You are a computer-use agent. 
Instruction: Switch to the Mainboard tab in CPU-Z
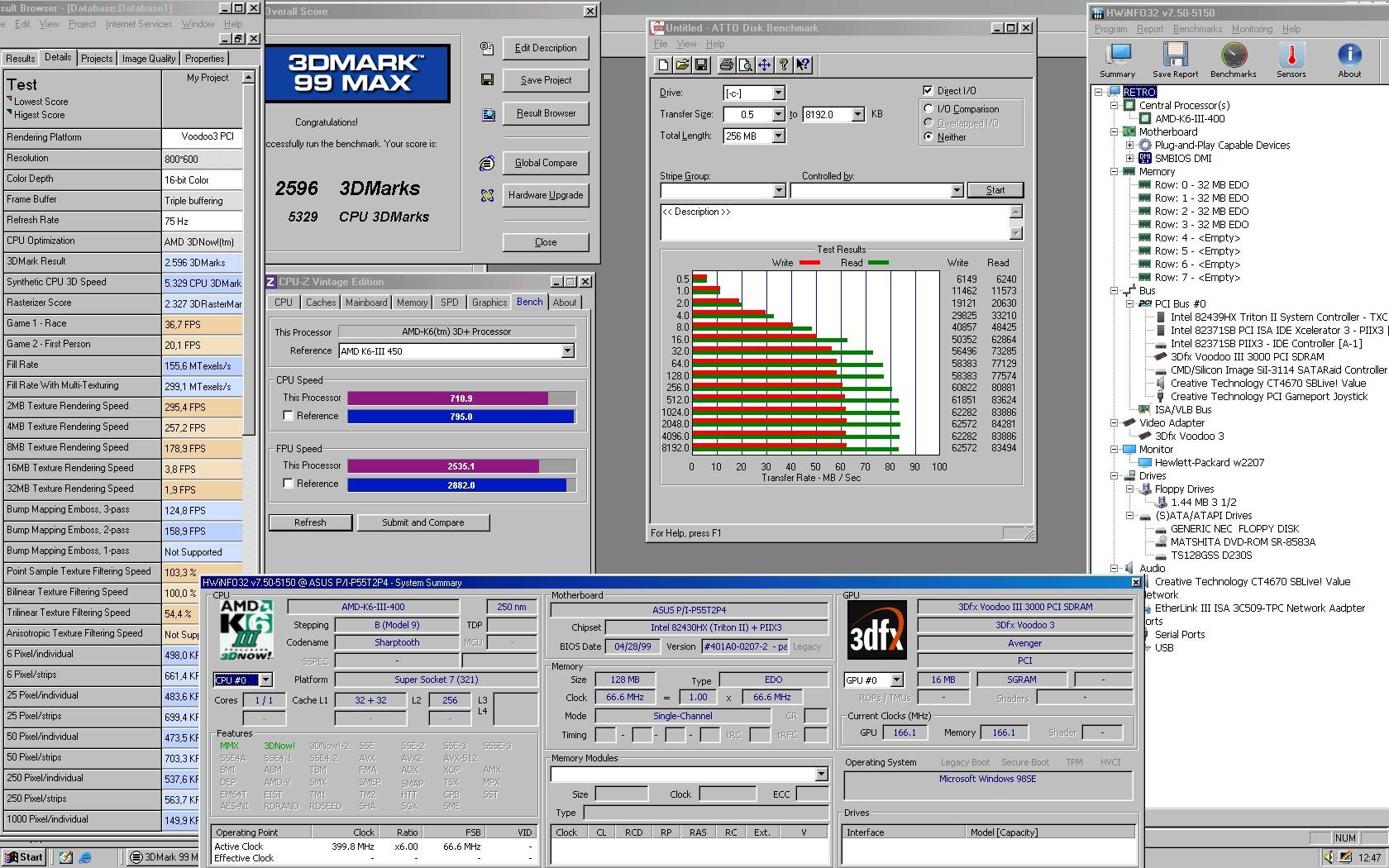(366, 303)
